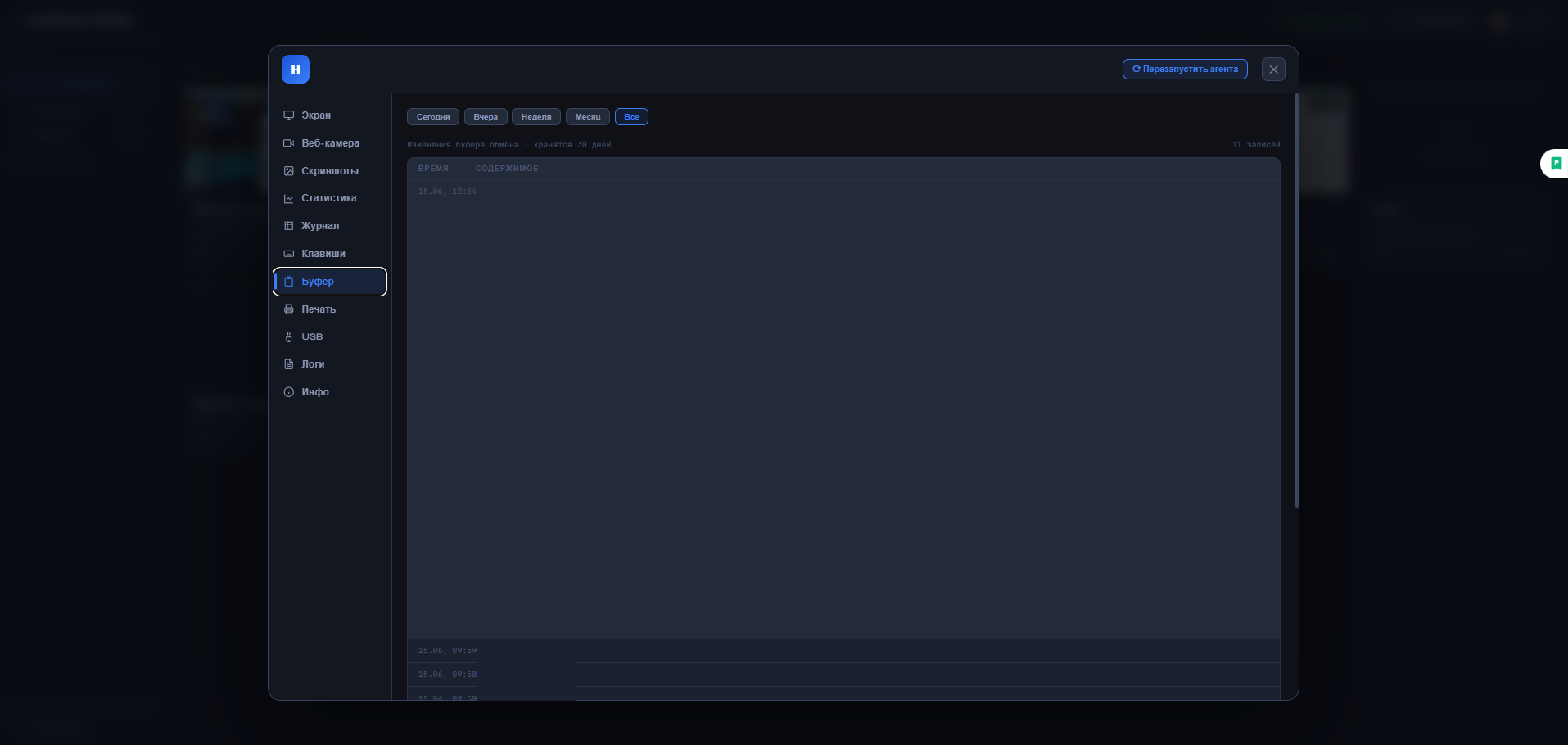The height and width of the screenshot is (745, 1568).
Task: Open the Экран screen view icon
Action: pyautogui.click(x=288, y=115)
